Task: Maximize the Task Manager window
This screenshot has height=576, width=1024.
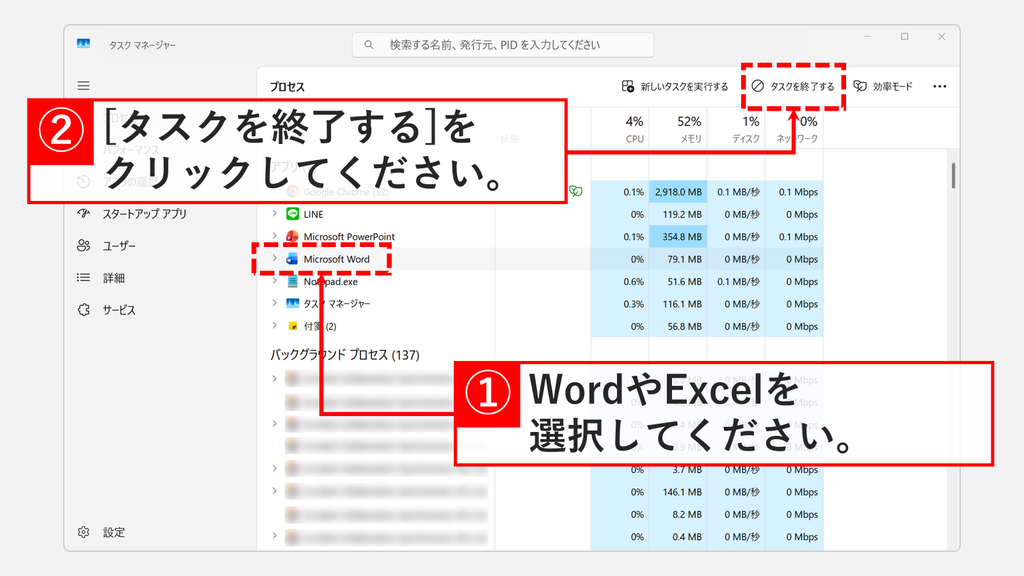Action: (x=904, y=37)
